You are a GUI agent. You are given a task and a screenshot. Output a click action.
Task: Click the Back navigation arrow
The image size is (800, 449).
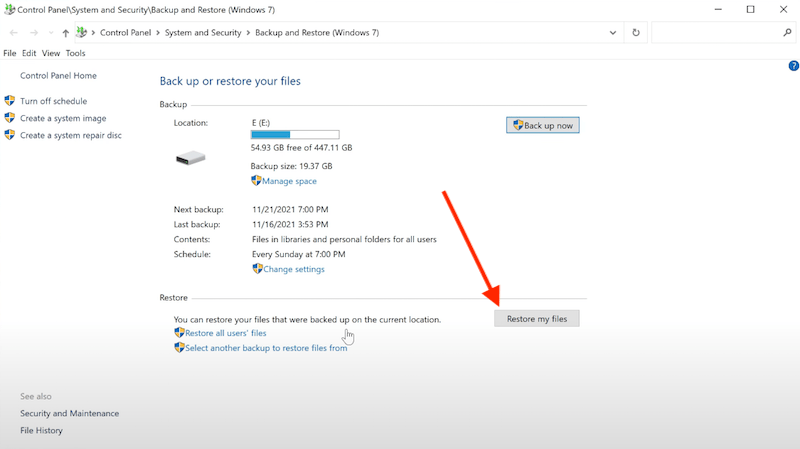[x=14, y=33]
